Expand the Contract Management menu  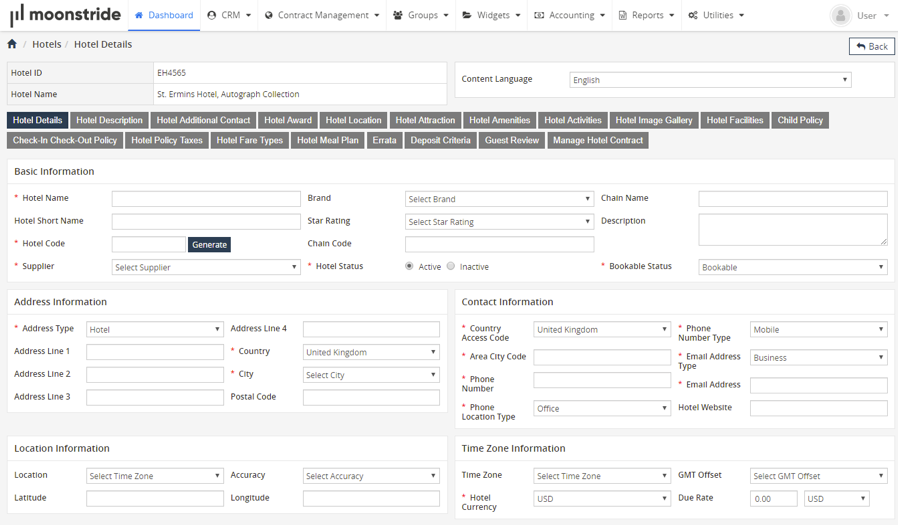[x=322, y=16]
